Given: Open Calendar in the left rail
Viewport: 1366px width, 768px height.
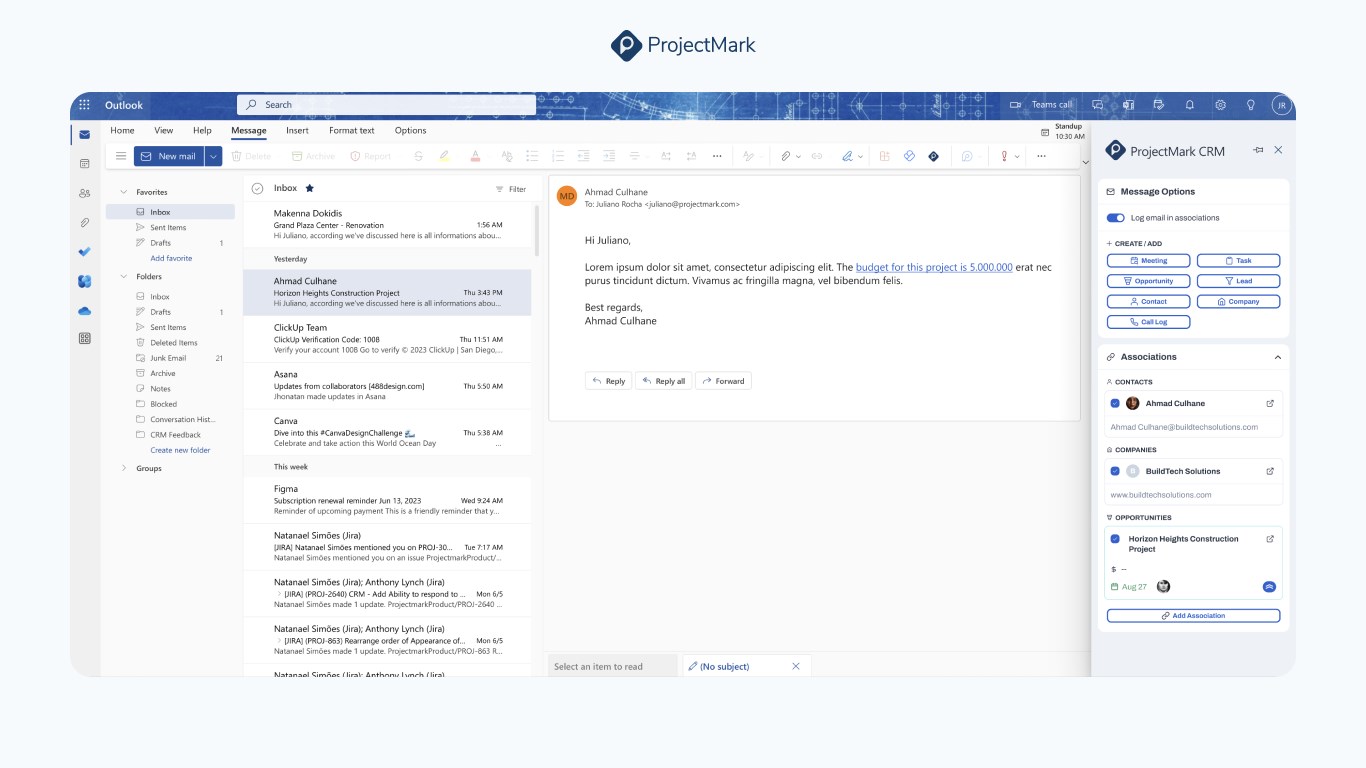Looking at the screenshot, I should tap(84, 163).
